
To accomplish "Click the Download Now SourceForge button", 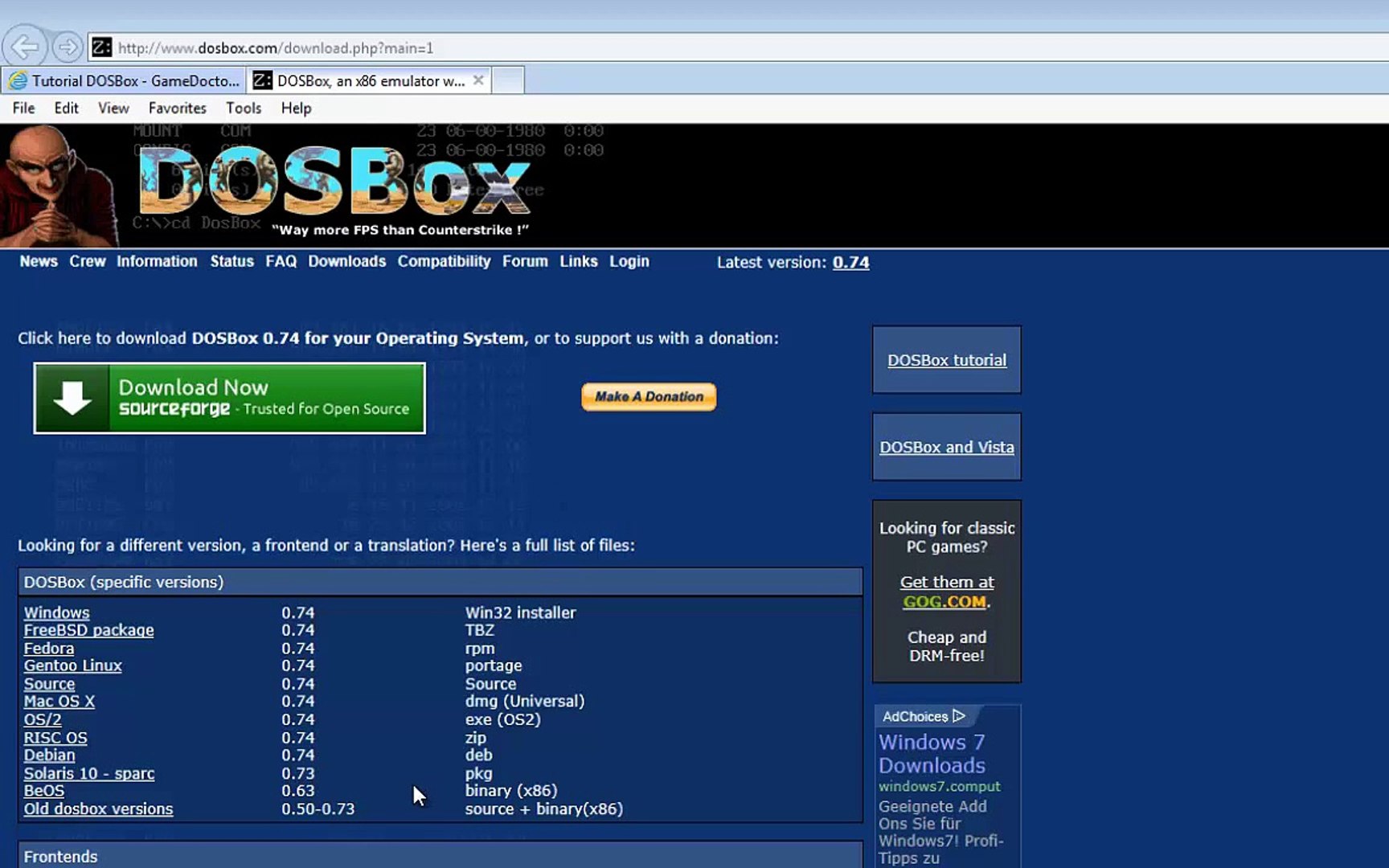I will coord(229,398).
